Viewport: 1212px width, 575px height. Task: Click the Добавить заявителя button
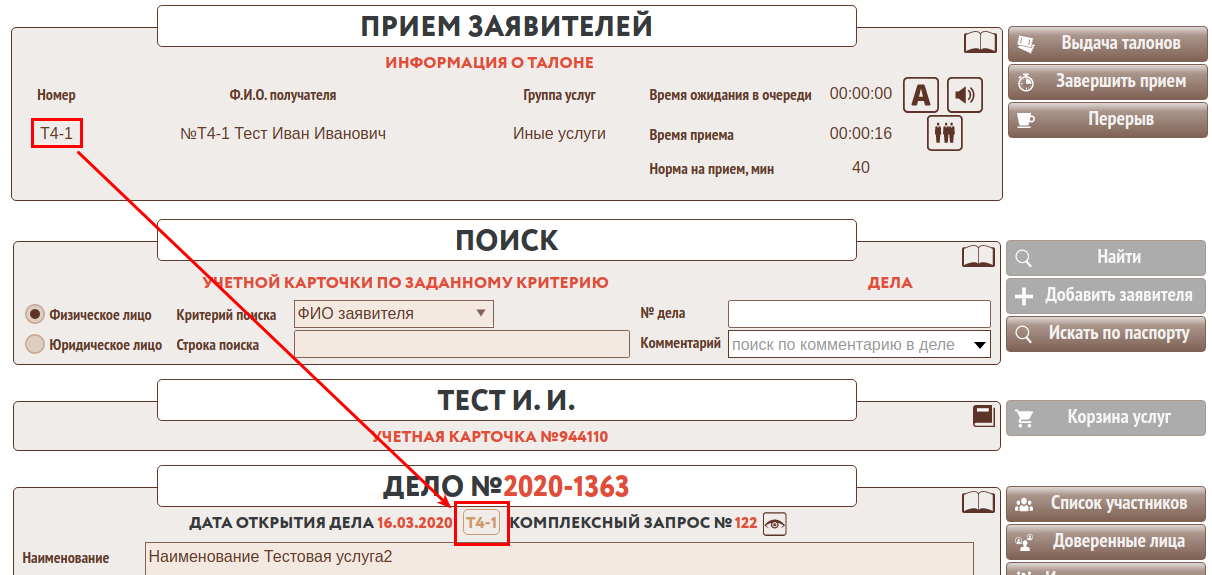(1106, 296)
